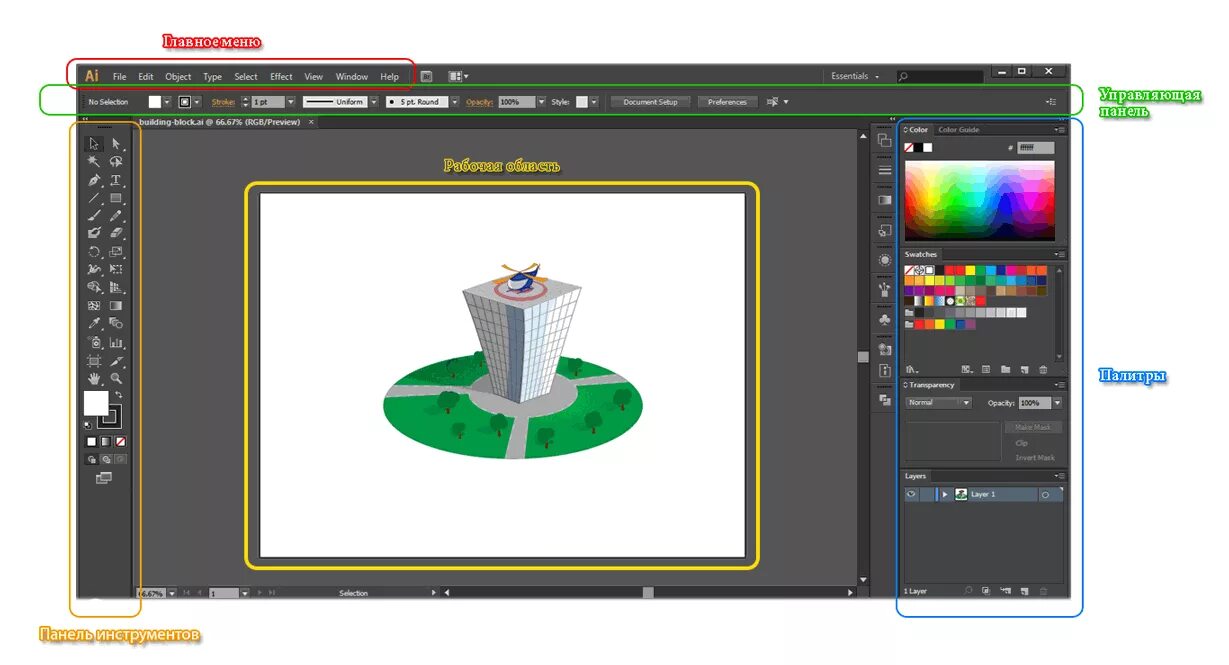Open the fill color dropdown in control bar
The width and height of the screenshot is (1229, 665).
[x=167, y=102]
